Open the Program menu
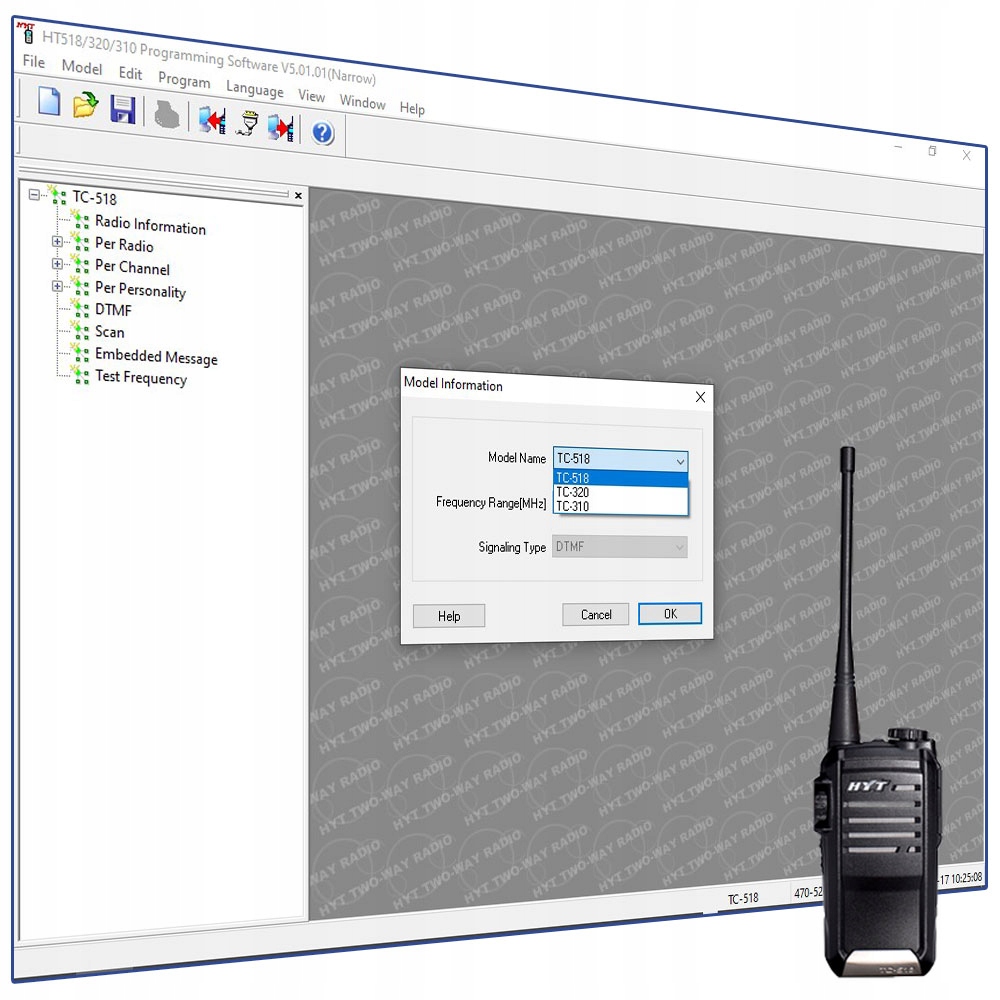Image resolution: width=1000 pixels, height=1000 pixels. 184,80
